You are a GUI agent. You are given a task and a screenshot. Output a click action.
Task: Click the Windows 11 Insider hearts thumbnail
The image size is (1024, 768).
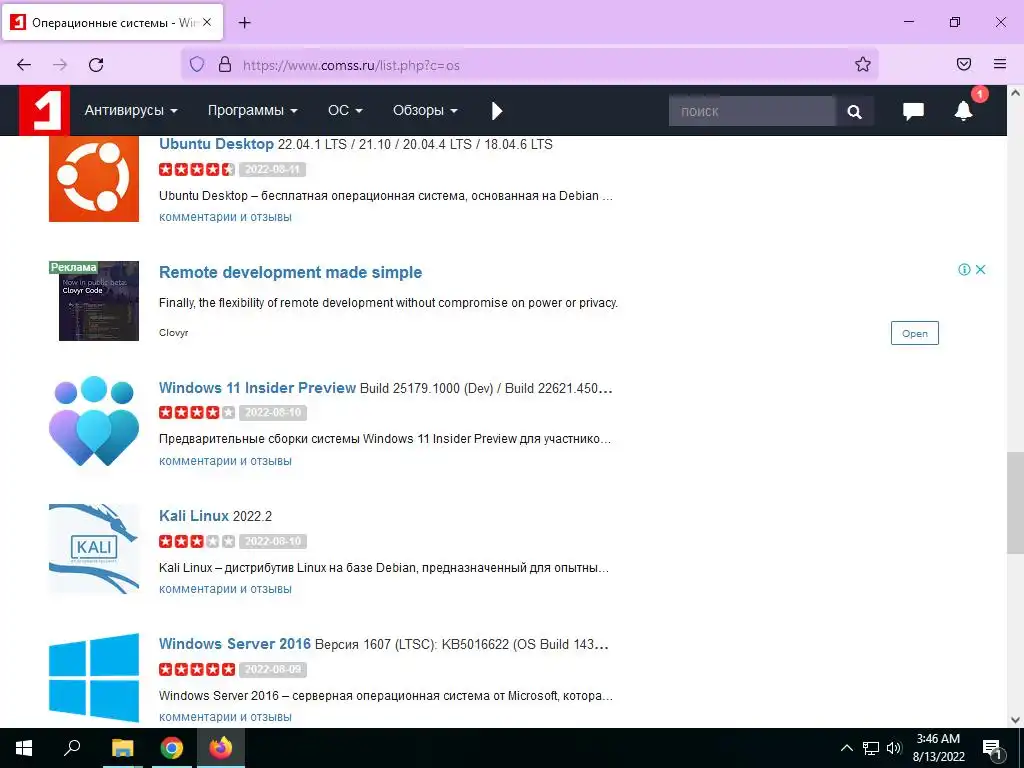[x=94, y=421]
